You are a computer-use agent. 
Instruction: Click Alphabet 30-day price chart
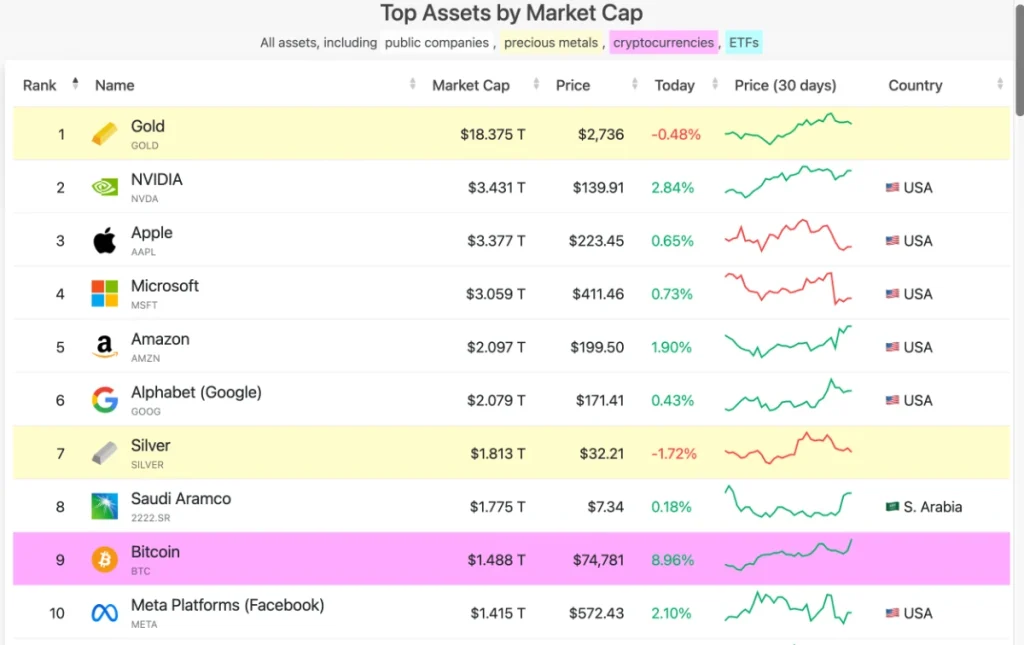tap(788, 395)
